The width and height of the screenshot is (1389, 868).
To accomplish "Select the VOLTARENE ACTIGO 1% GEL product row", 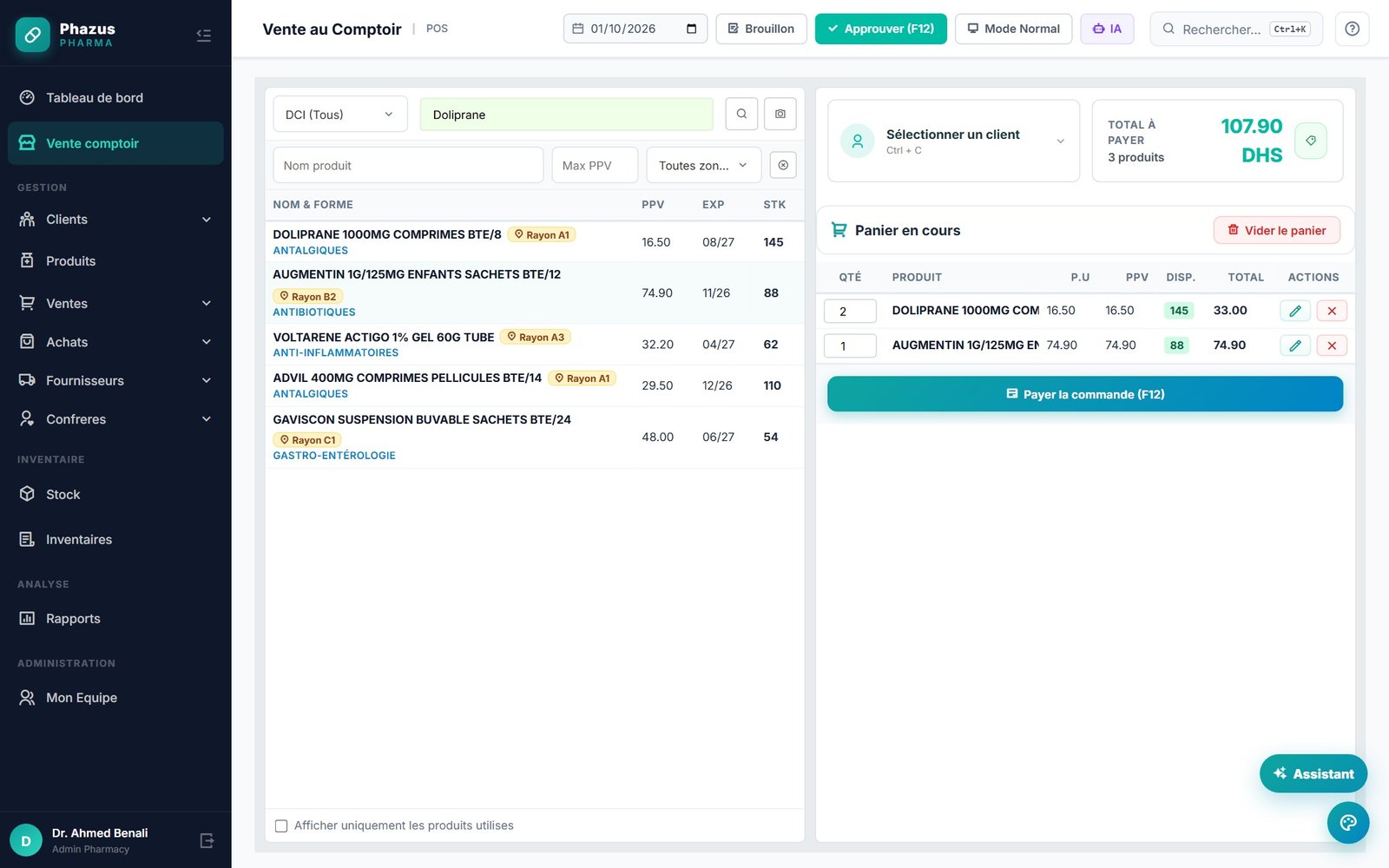I will (x=534, y=345).
